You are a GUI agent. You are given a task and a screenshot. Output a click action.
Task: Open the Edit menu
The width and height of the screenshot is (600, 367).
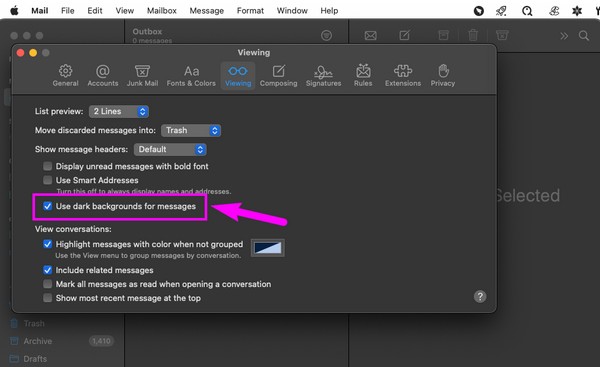95,11
